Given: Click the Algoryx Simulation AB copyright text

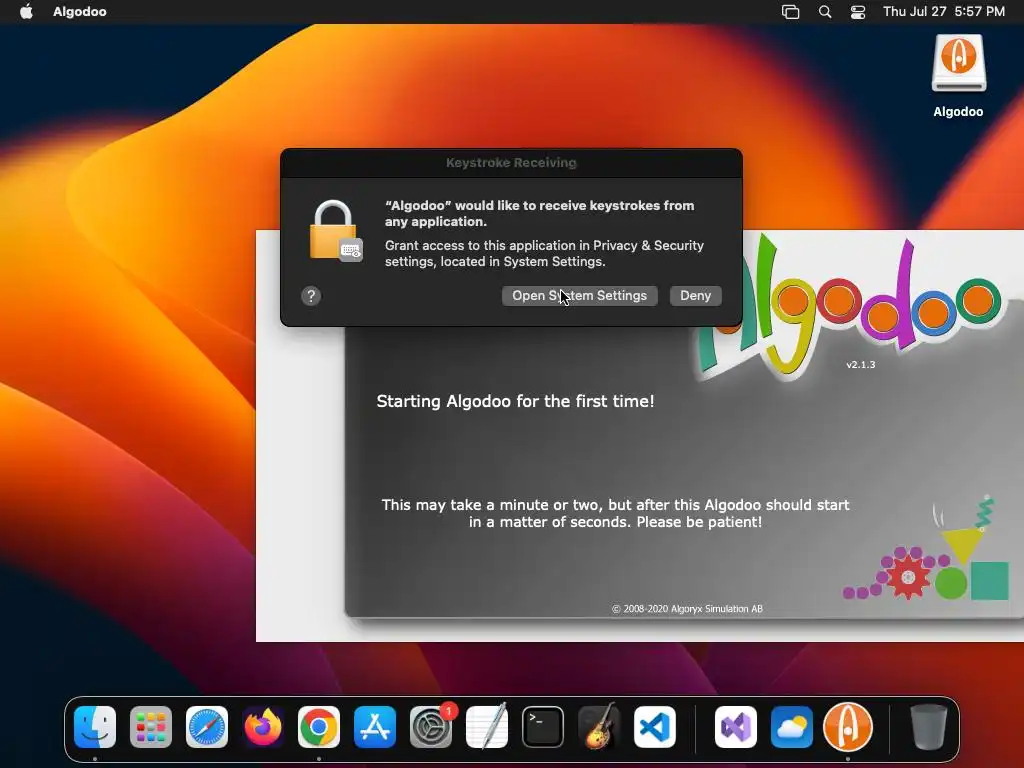Looking at the screenshot, I should tap(687, 609).
